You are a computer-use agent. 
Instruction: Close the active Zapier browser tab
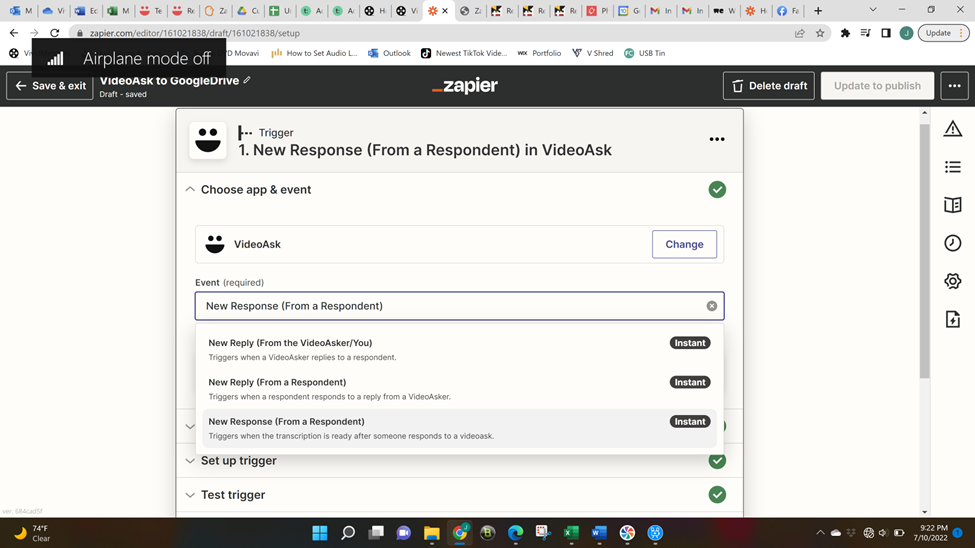tap(445, 11)
